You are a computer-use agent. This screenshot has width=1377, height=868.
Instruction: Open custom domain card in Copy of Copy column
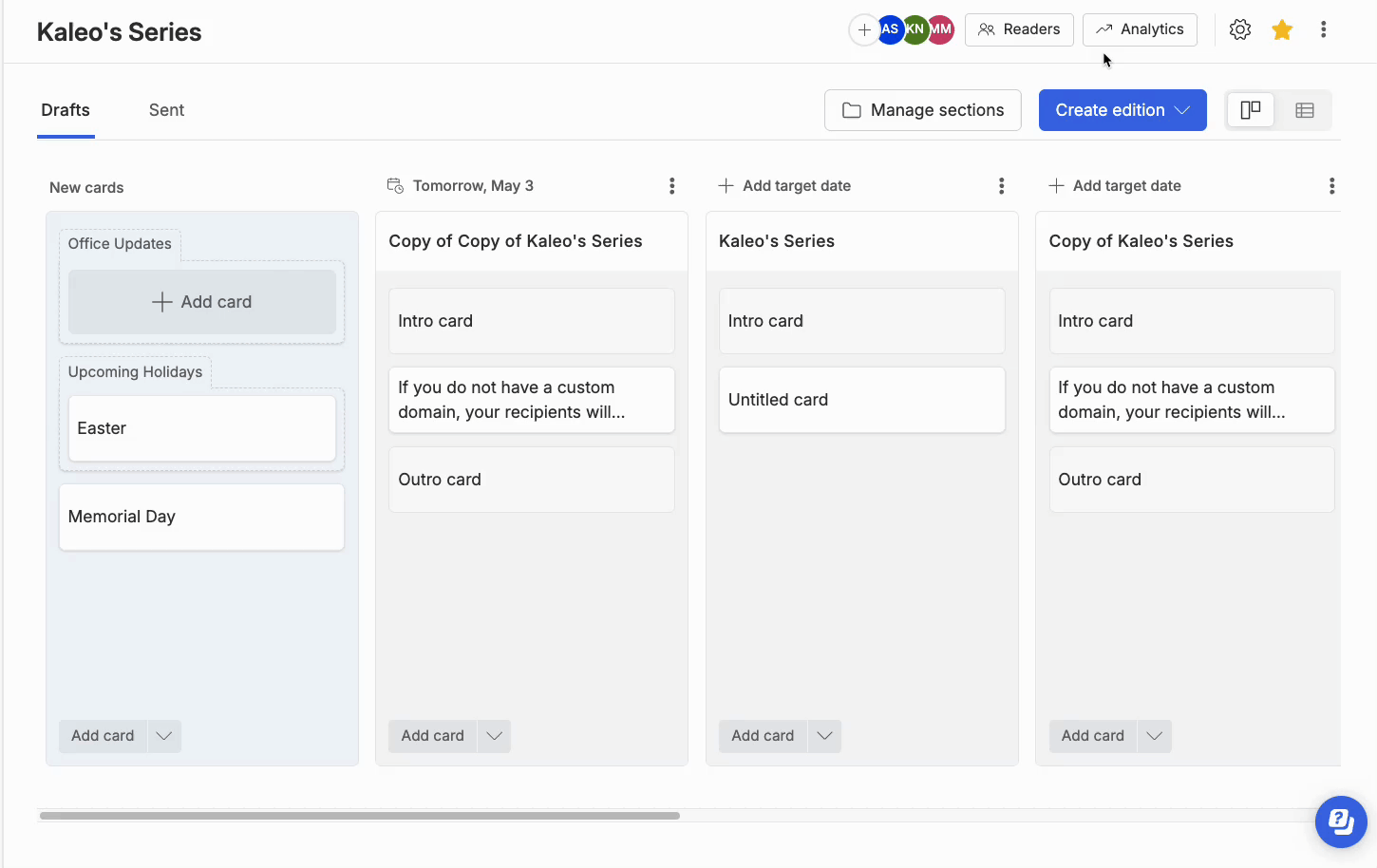point(532,400)
